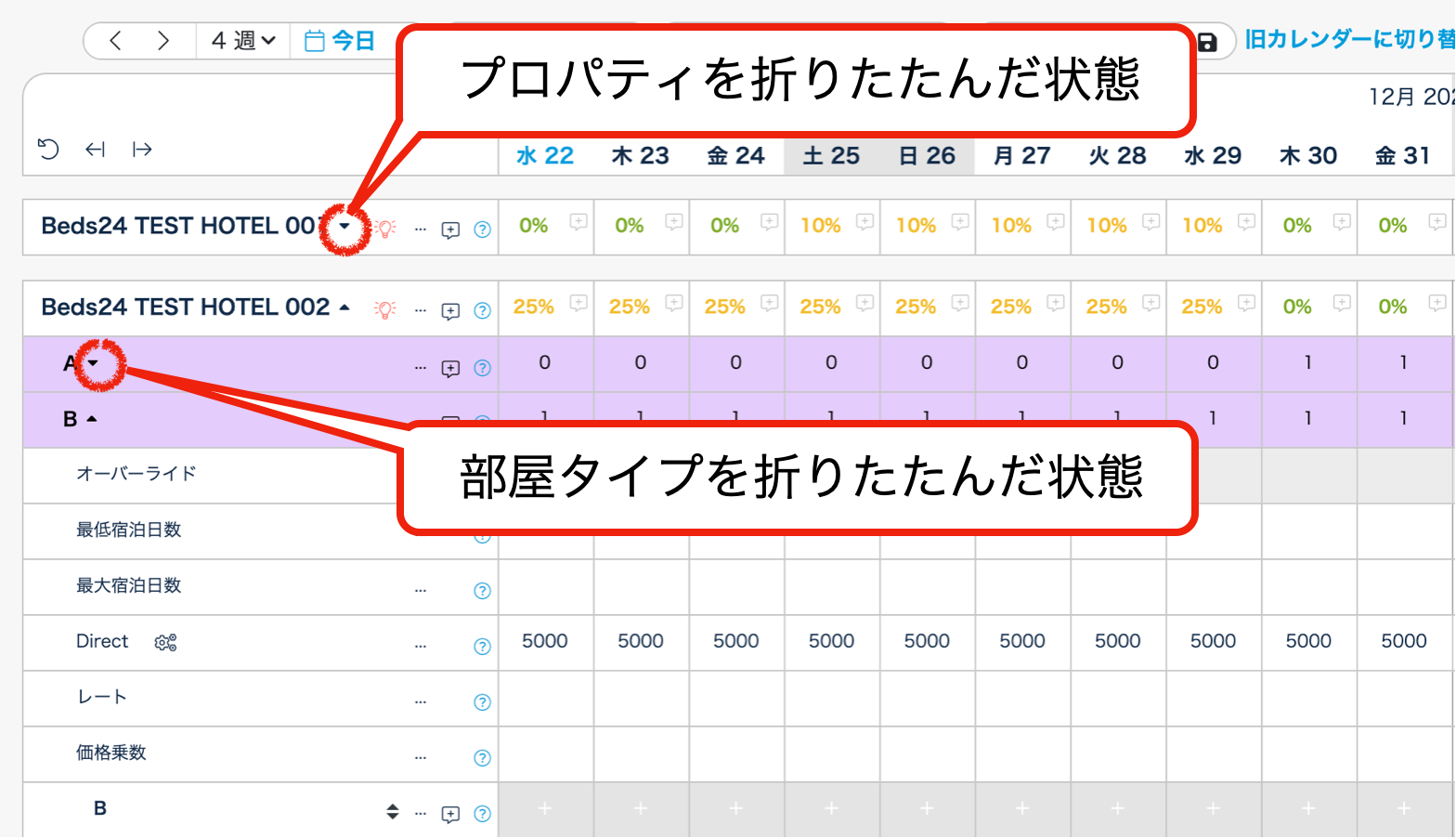Viewport: 1456px width, 838px height.
Task: Click the 今日 today button
Action: pos(341,41)
